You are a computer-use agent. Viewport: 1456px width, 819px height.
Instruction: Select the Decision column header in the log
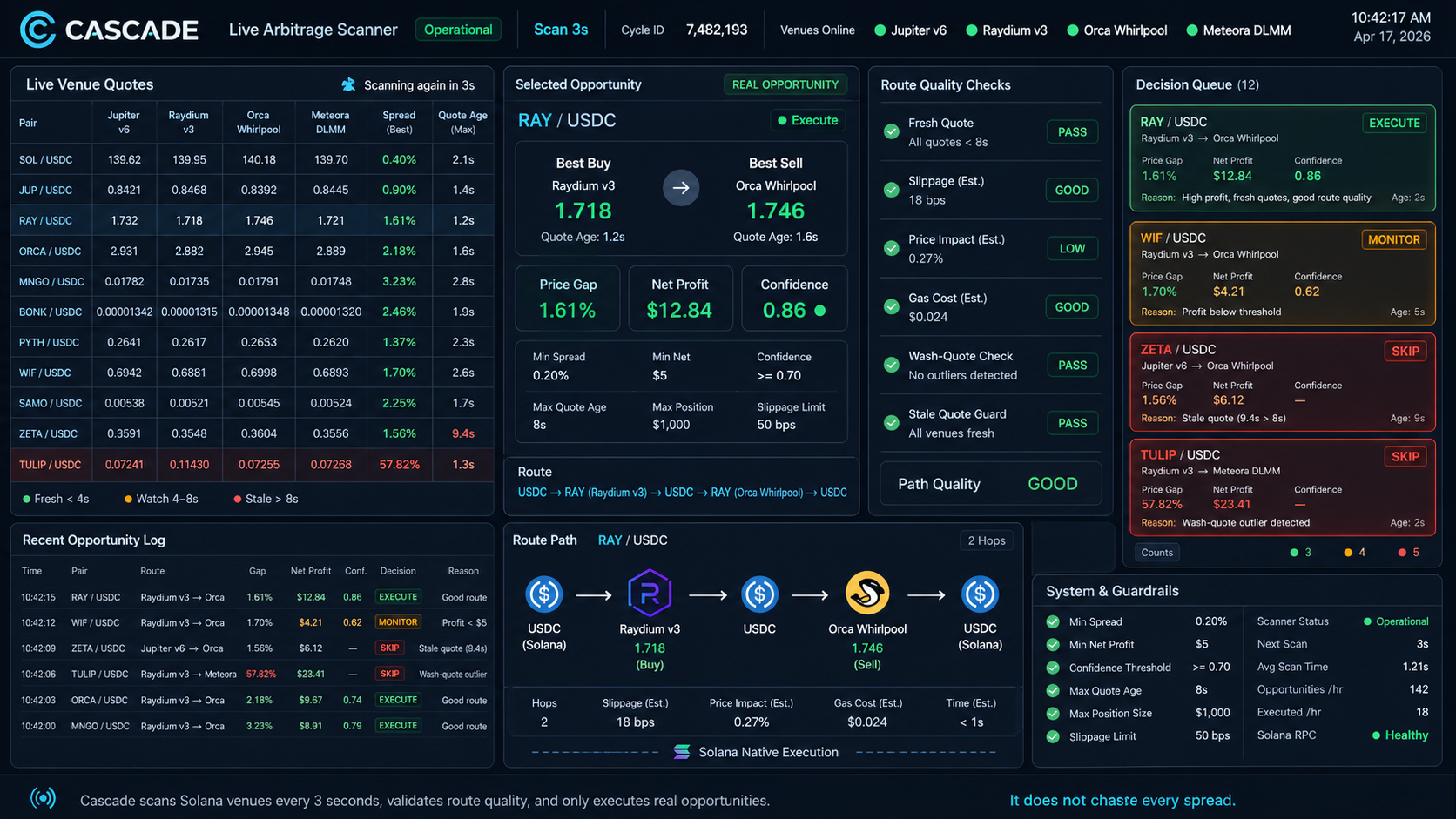[x=398, y=571]
